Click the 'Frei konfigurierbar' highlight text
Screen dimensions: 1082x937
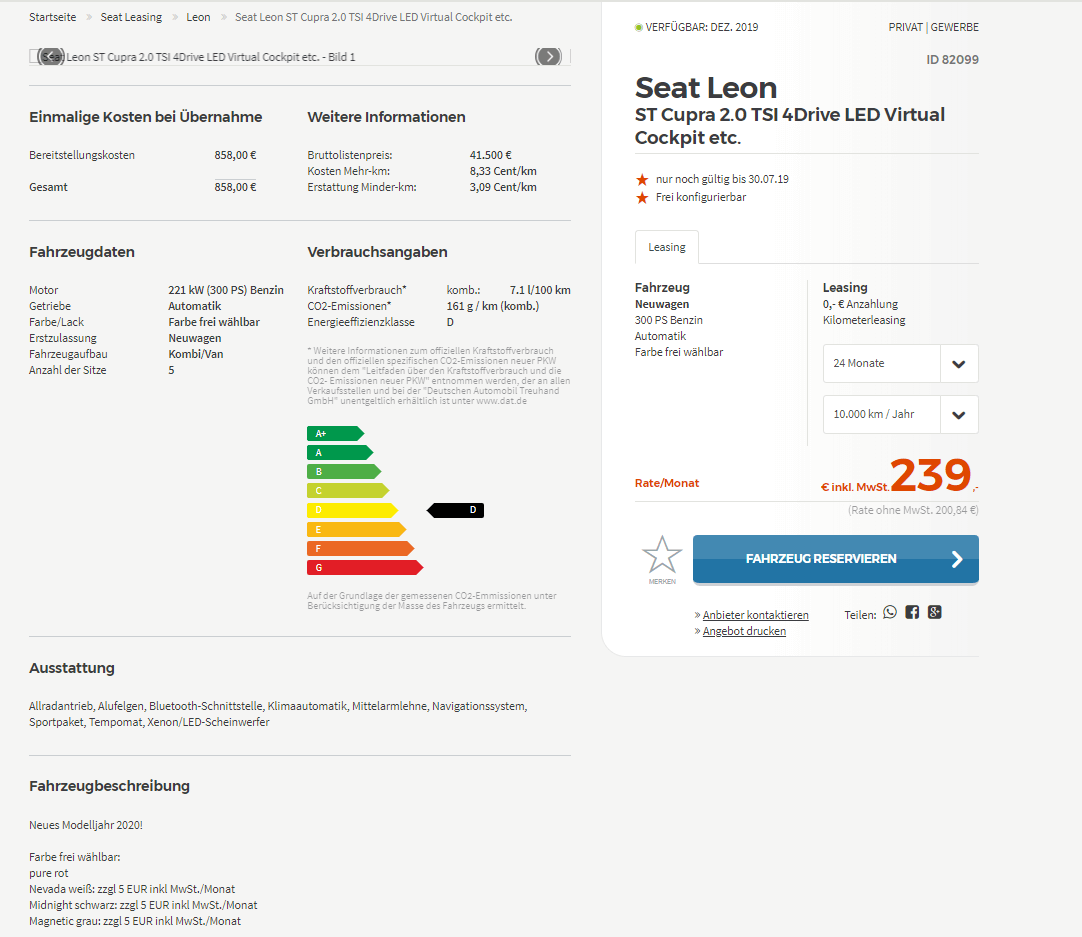tap(700, 197)
